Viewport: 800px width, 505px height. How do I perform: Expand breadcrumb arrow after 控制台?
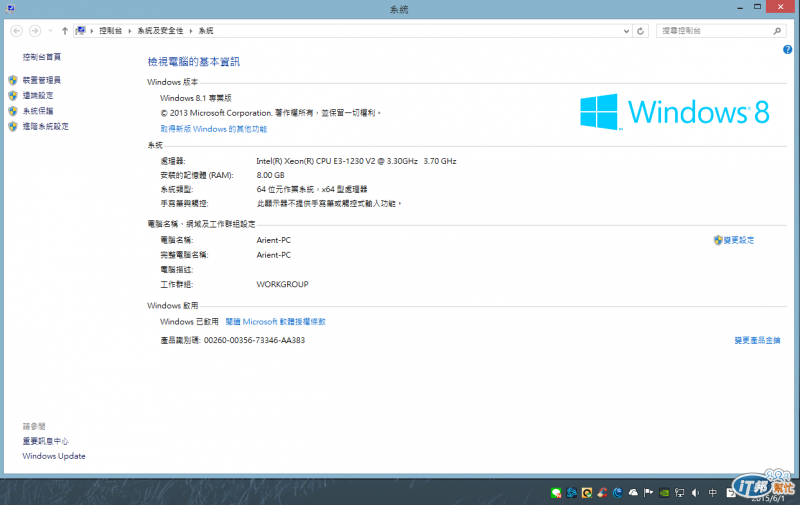(130, 31)
